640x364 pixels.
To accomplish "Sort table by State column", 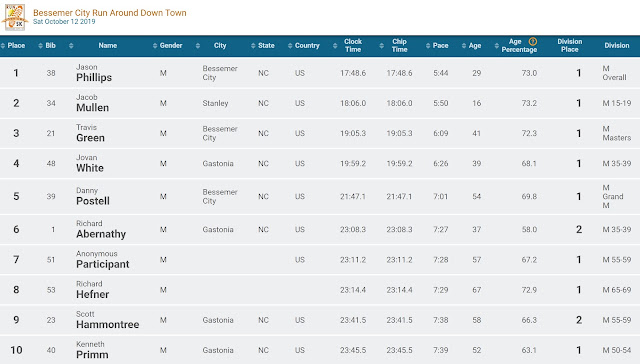I will click(262, 45).
